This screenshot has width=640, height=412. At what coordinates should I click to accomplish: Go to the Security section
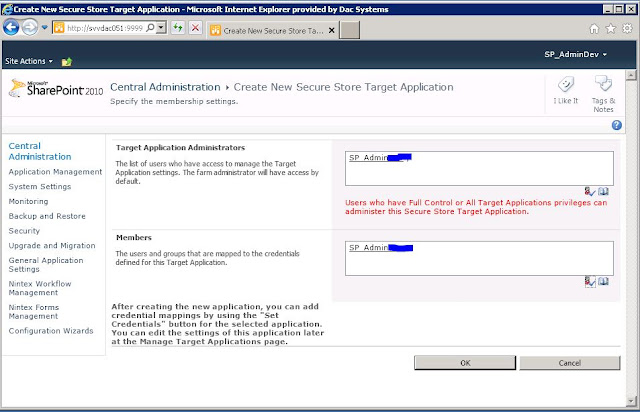point(24,231)
